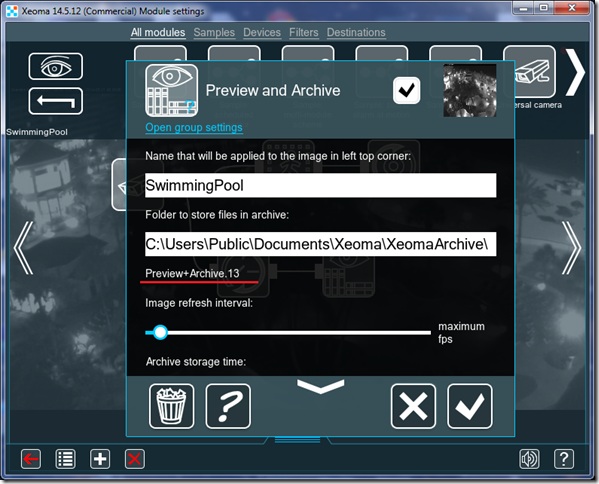Switch to the Destinations tab

coord(356,32)
